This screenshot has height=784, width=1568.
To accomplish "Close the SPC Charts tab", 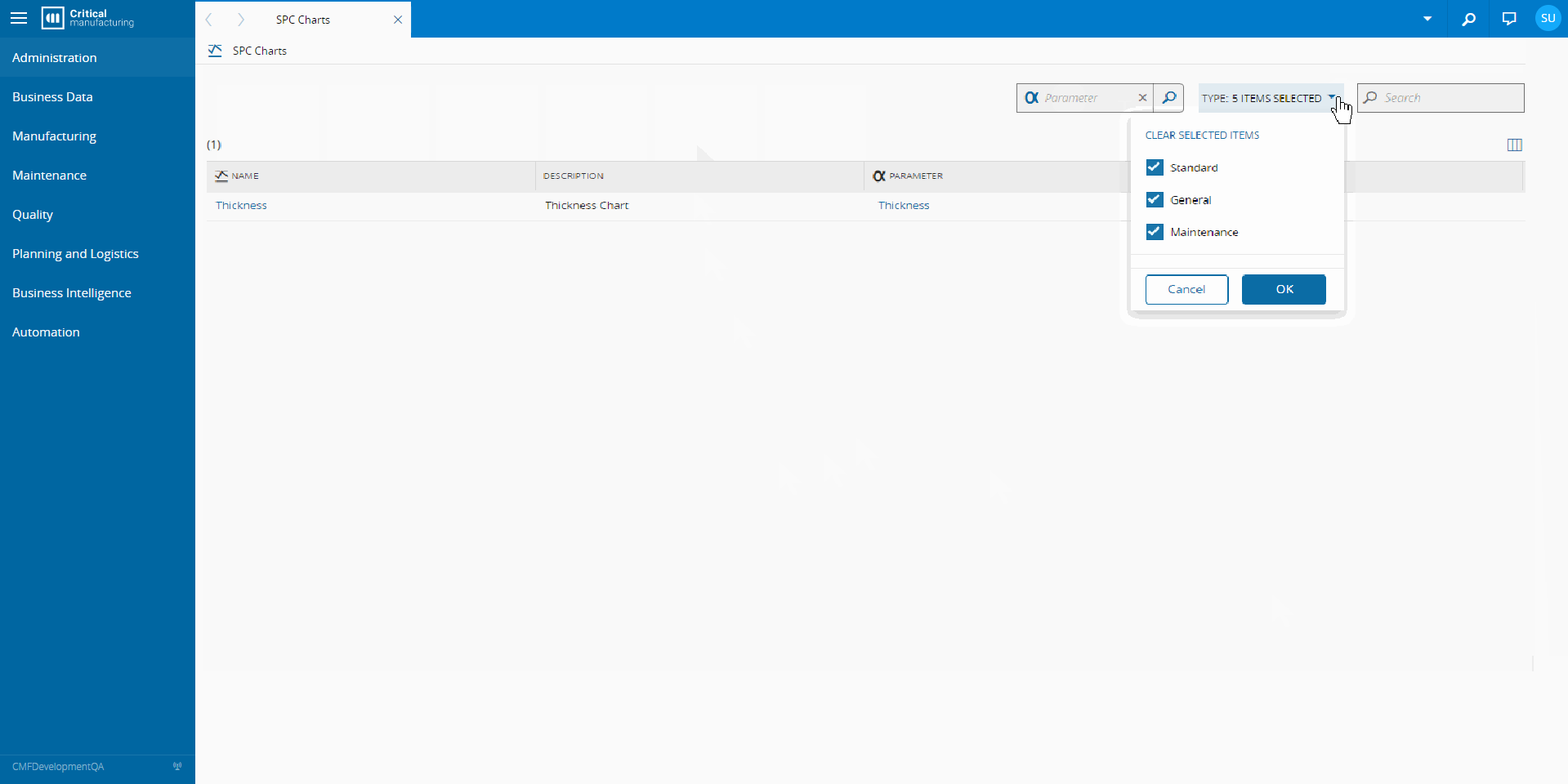I will 398,20.
